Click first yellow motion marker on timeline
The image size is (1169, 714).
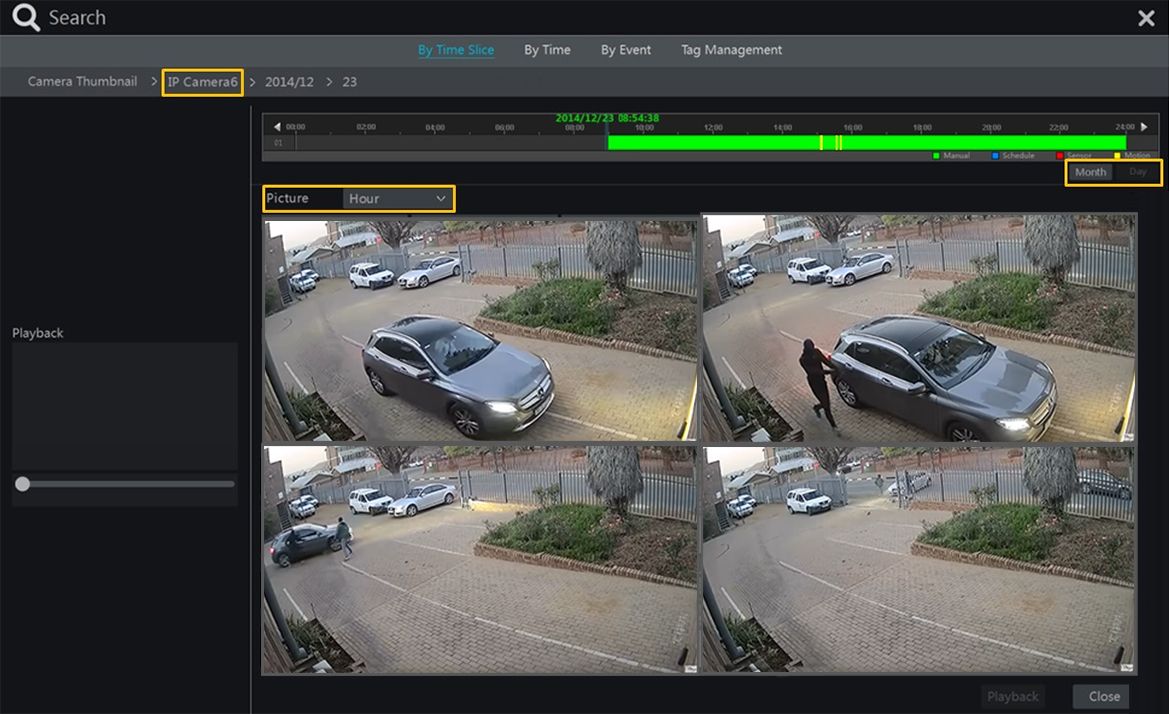[821, 143]
